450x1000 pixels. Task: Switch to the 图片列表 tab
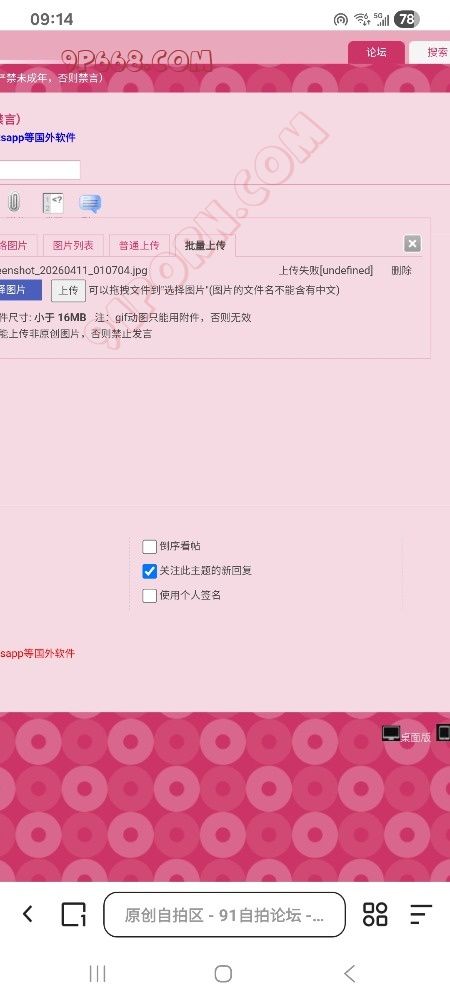pyautogui.click(x=73, y=246)
